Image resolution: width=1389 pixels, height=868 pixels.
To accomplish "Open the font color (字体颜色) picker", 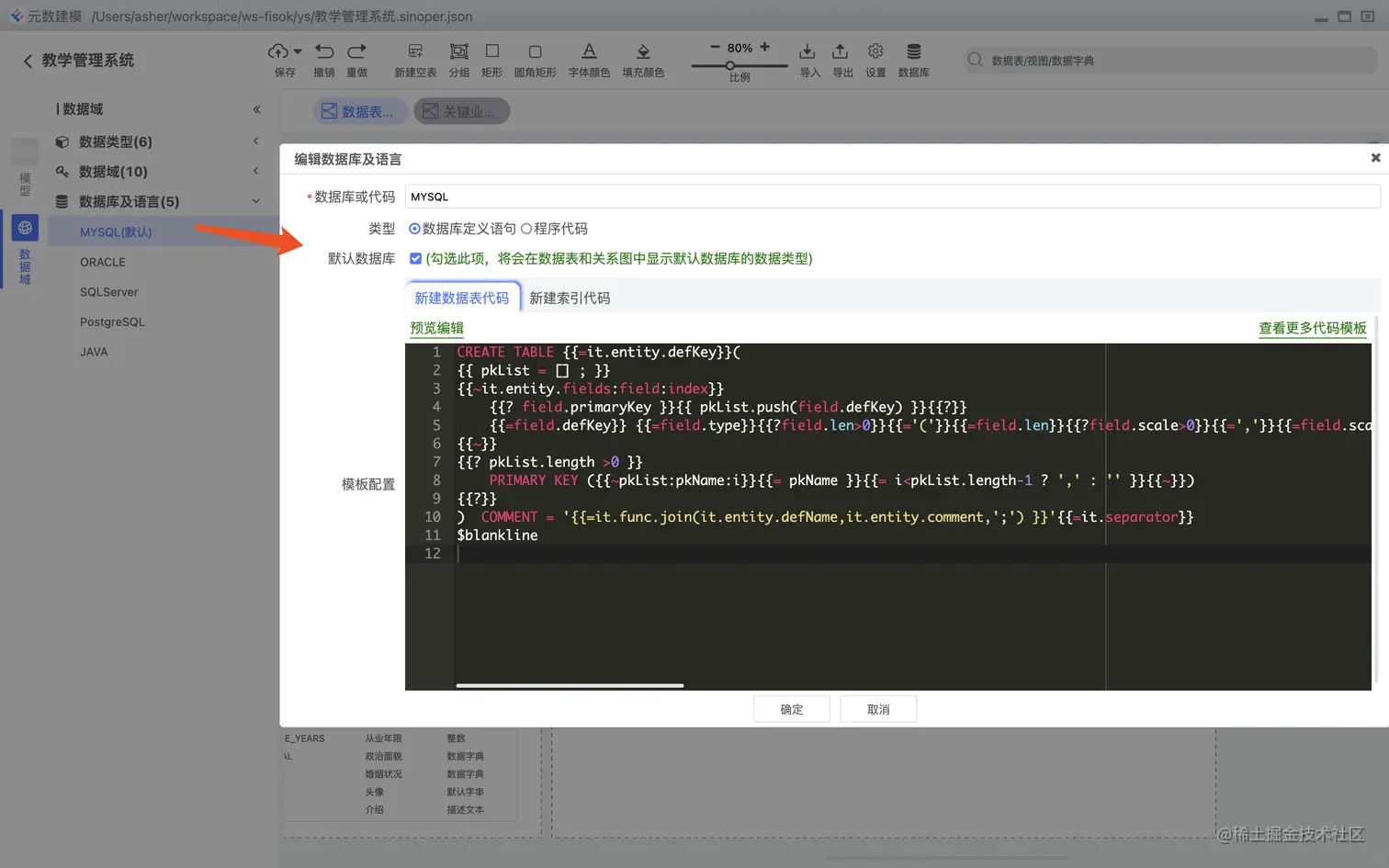I will click(589, 51).
